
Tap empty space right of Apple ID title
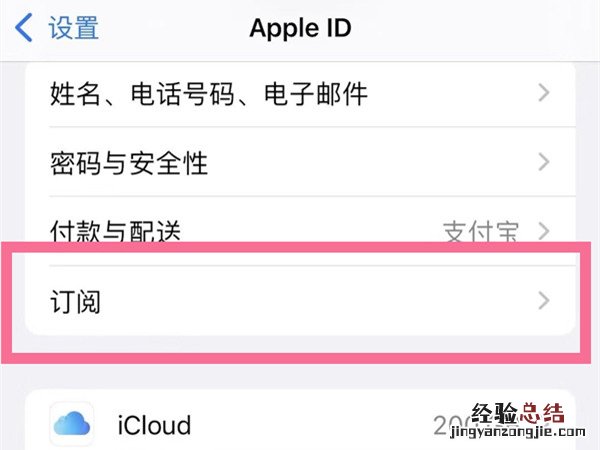tap(480, 27)
